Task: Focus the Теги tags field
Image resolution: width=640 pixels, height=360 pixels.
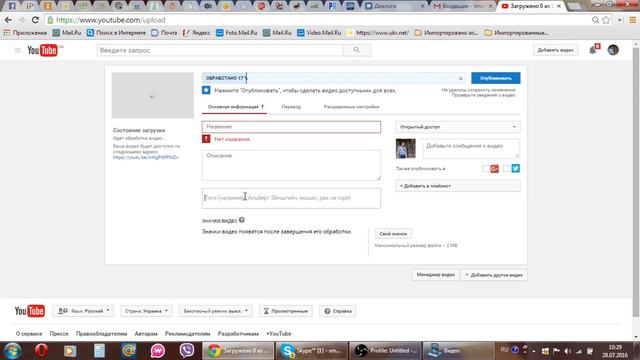Action: click(x=291, y=198)
